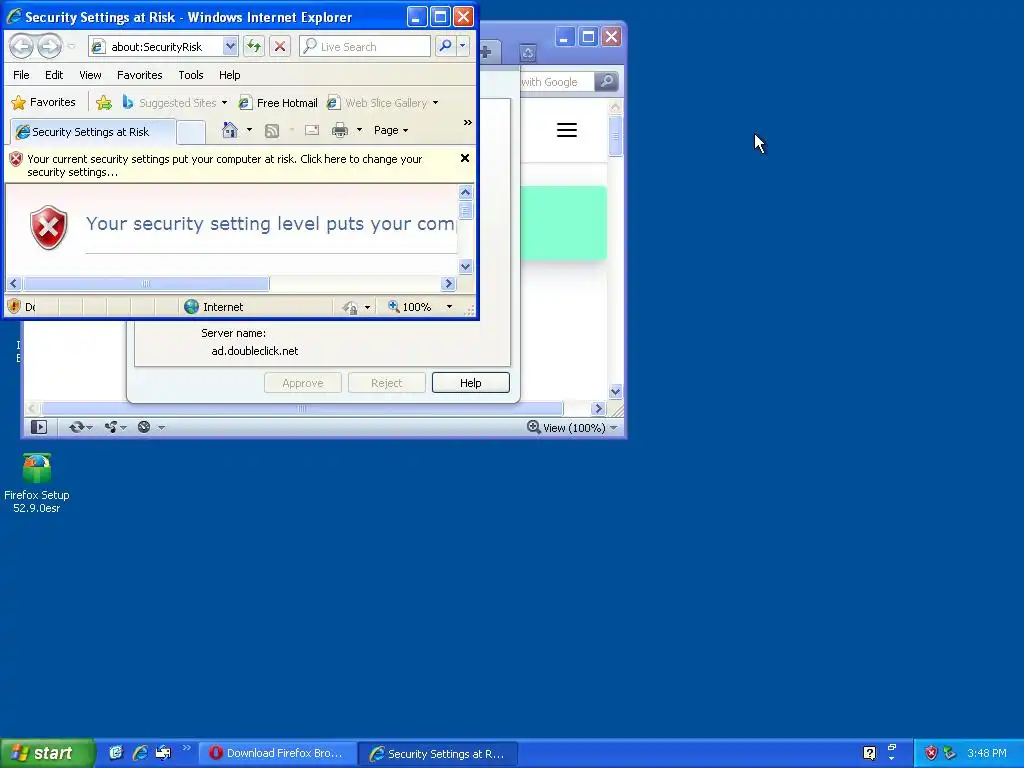
Task: Click the Internet Explorer quick launch icon
Action: (140, 753)
